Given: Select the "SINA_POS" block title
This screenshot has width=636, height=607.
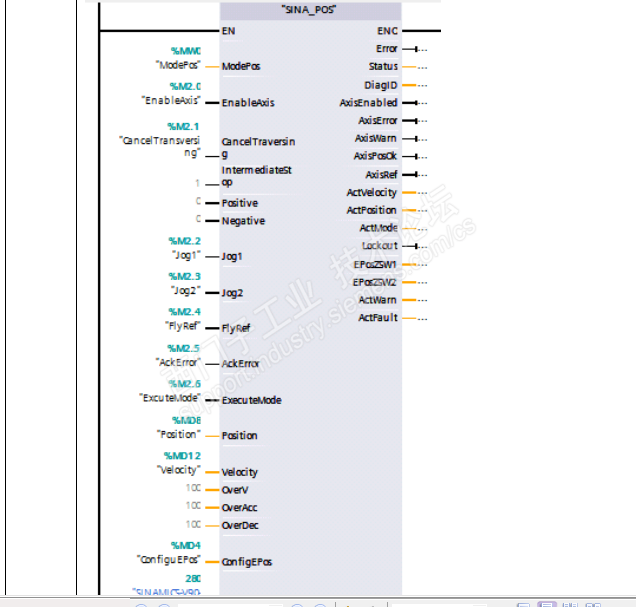Looking at the screenshot, I should click(309, 10).
